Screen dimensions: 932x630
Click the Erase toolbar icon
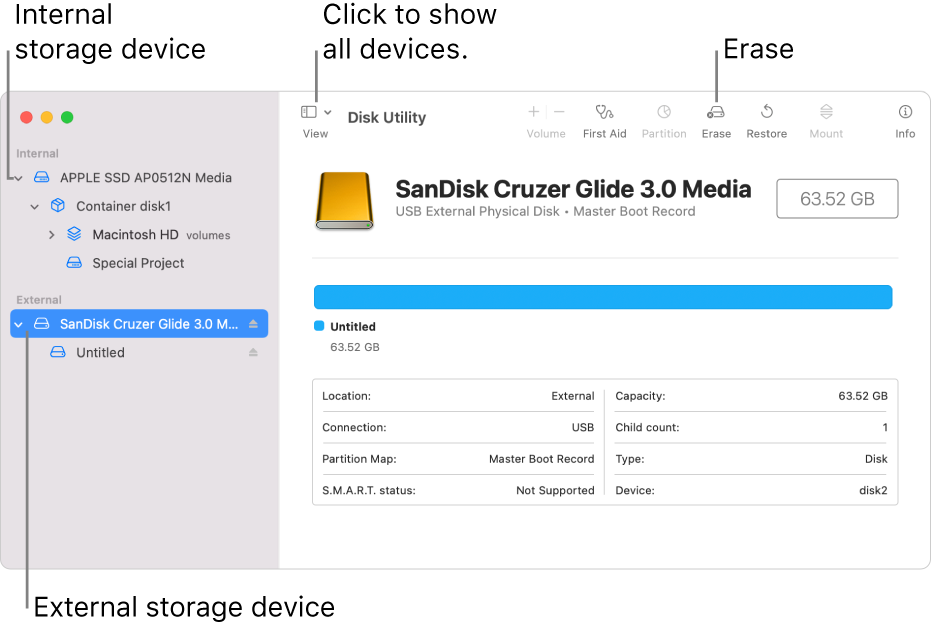tap(716, 113)
